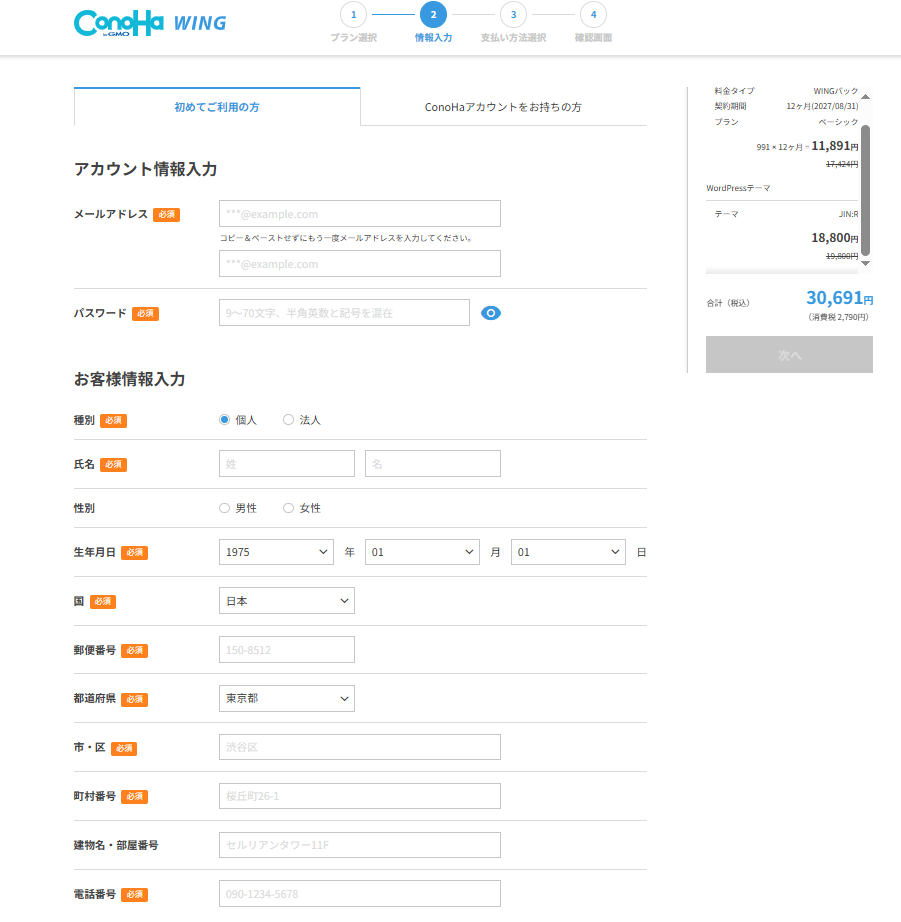Click step 3 支払い方法選択 circle
The width and height of the screenshot is (901, 922).
pos(513,15)
